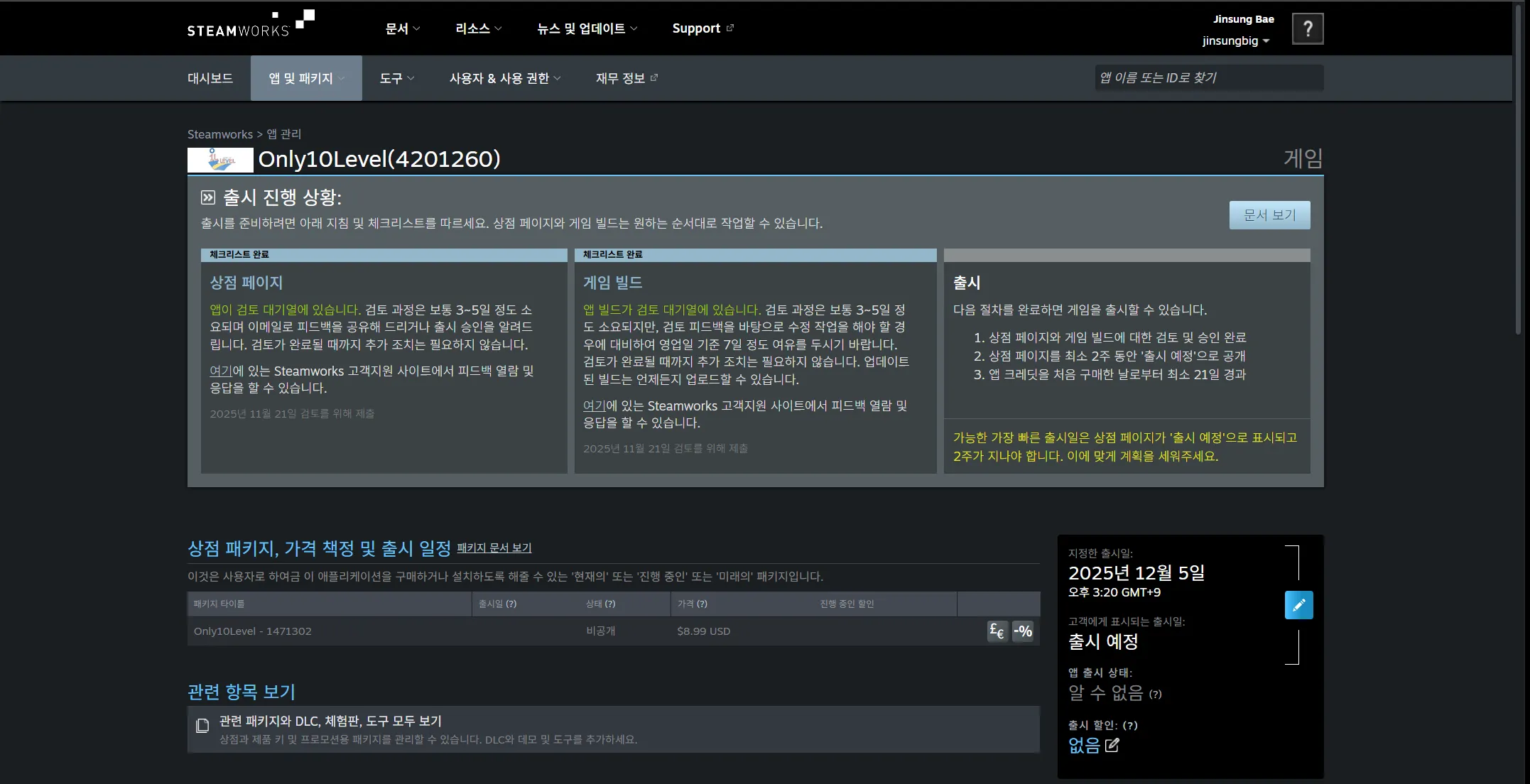Click the question mark help icon
The height and width of the screenshot is (784, 1530).
point(1307,29)
